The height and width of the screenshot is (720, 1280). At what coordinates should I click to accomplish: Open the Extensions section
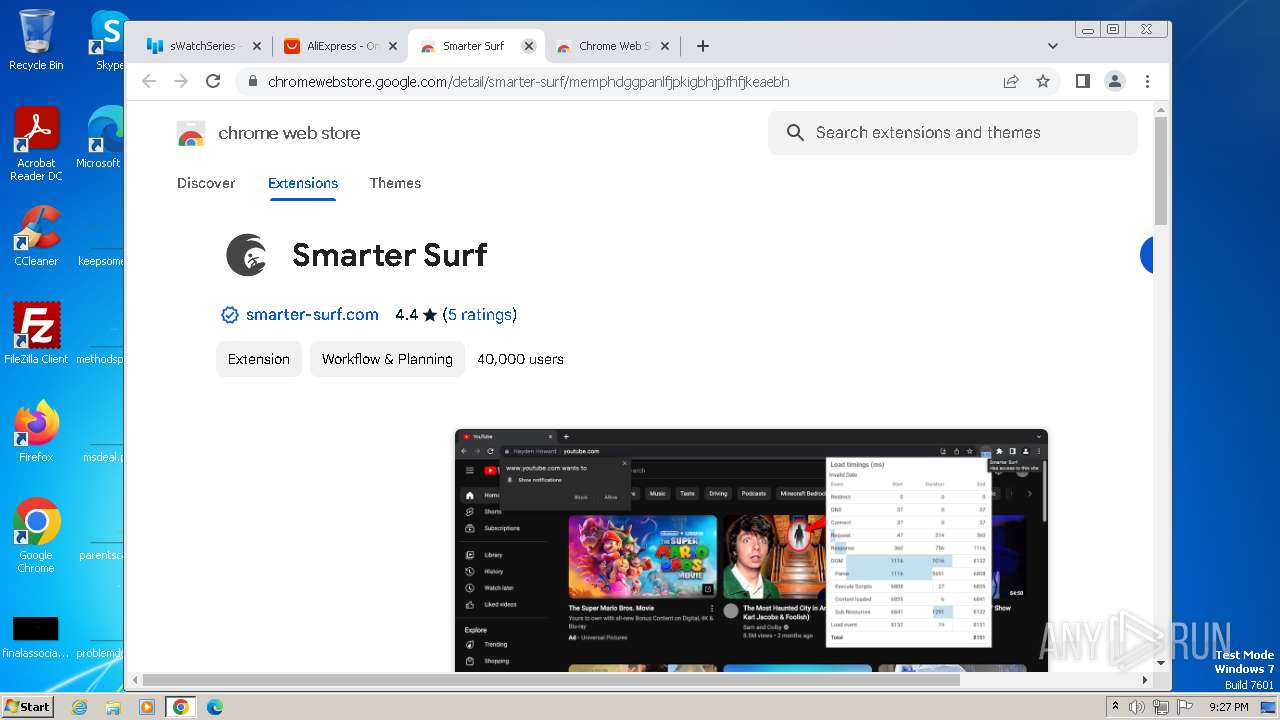coord(303,183)
